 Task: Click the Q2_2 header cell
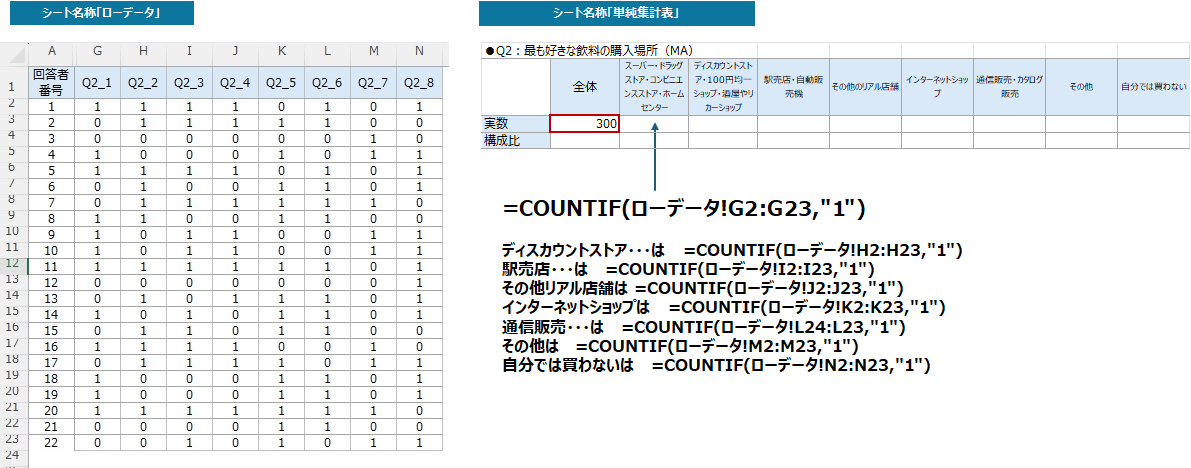[144, 81]
